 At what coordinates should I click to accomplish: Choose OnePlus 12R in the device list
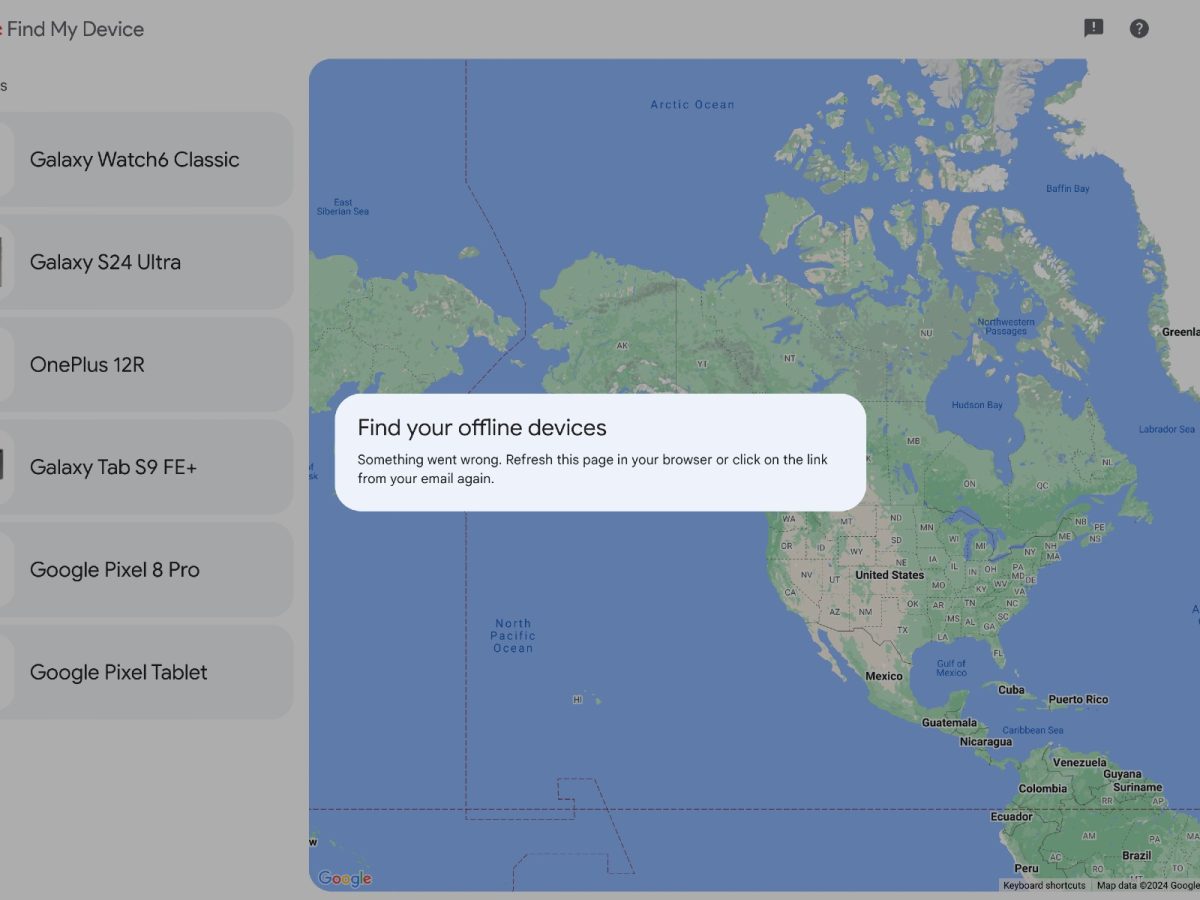87,365
